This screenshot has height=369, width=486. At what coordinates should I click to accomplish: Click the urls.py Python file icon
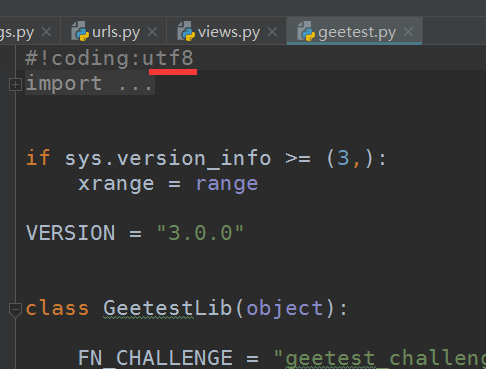click(80, 31)
